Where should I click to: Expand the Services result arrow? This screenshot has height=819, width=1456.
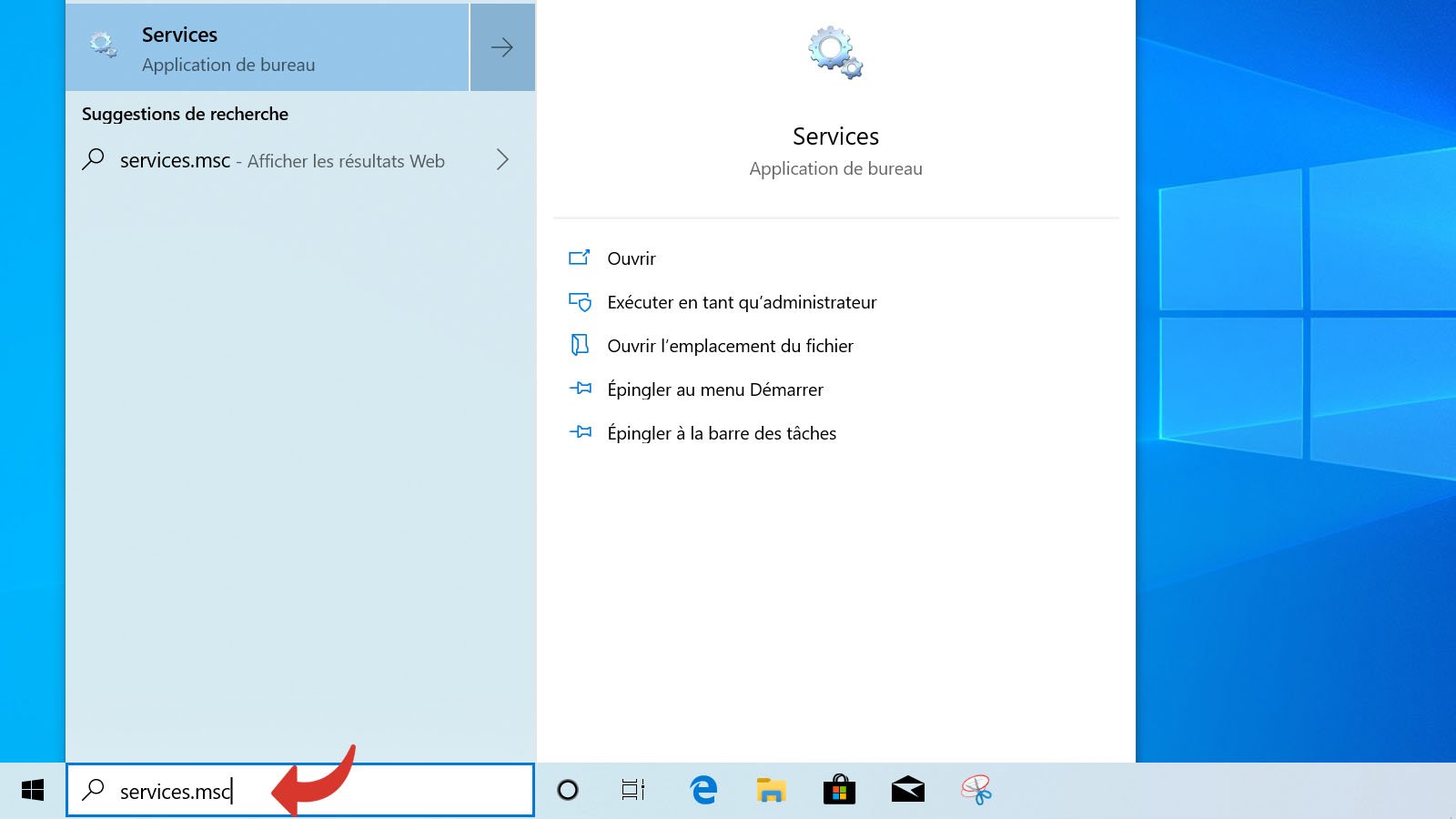tap(502, 47)
